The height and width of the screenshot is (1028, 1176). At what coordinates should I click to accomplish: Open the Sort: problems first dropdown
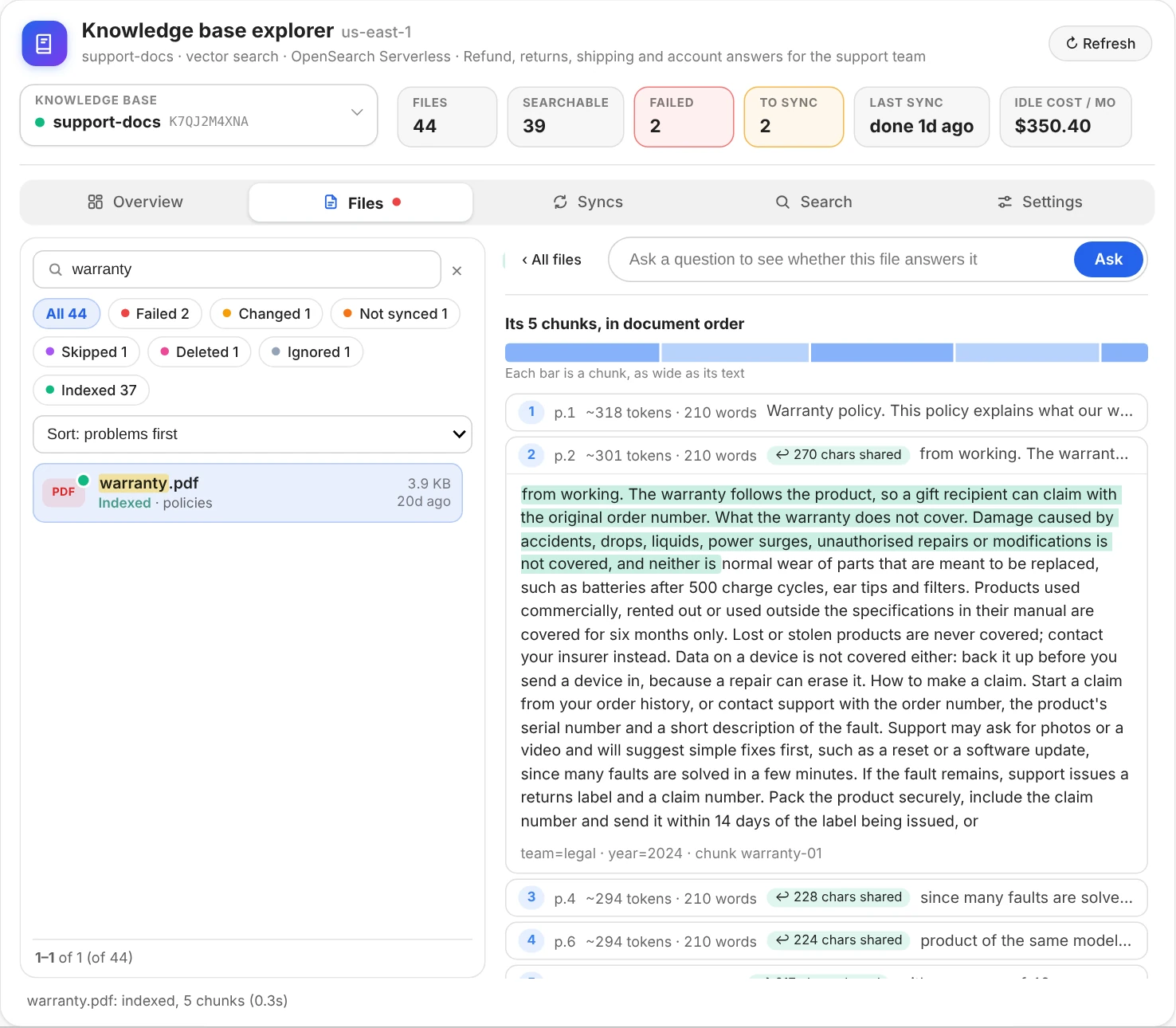253,434
